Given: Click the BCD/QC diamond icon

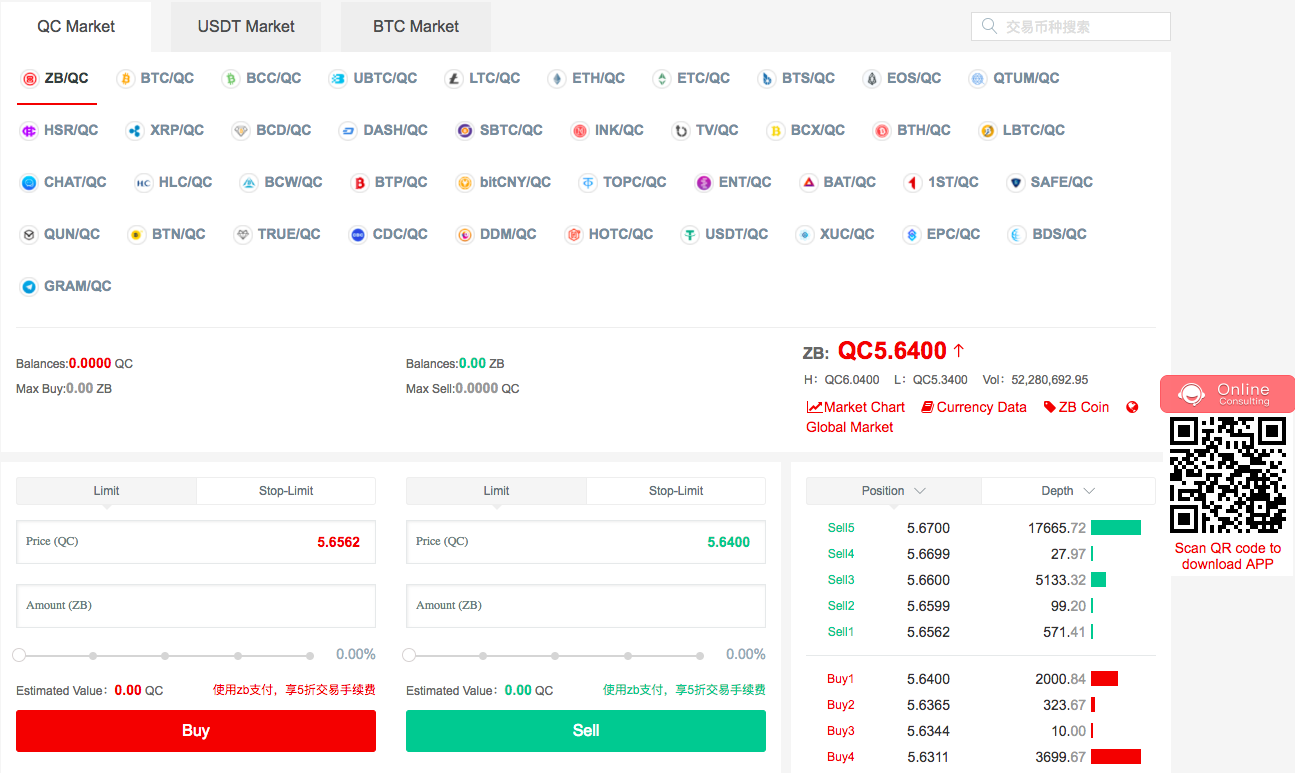Looking at the screenshot, I should [x=240, y=130].
